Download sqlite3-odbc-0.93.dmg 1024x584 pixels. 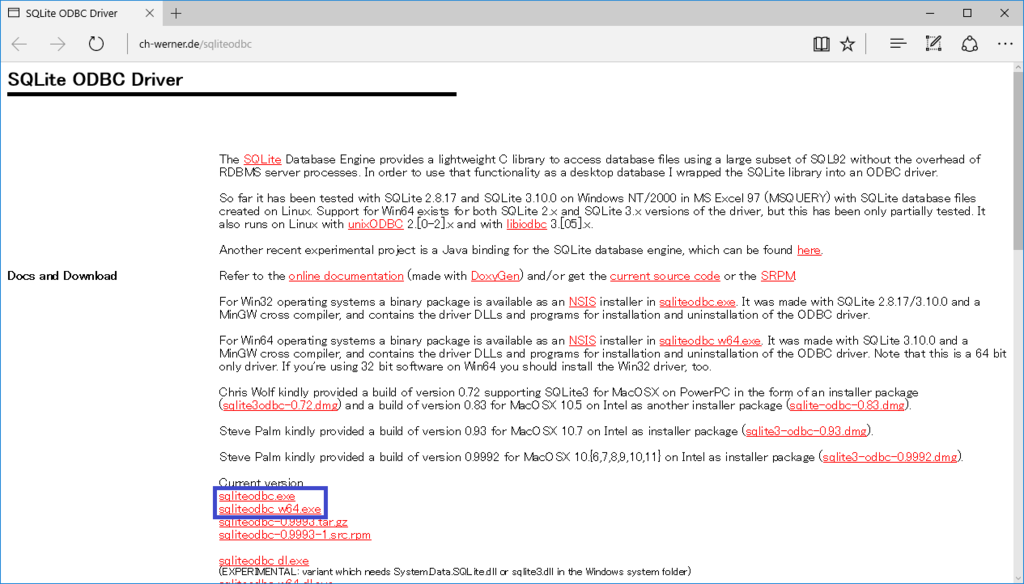[807, 431]
